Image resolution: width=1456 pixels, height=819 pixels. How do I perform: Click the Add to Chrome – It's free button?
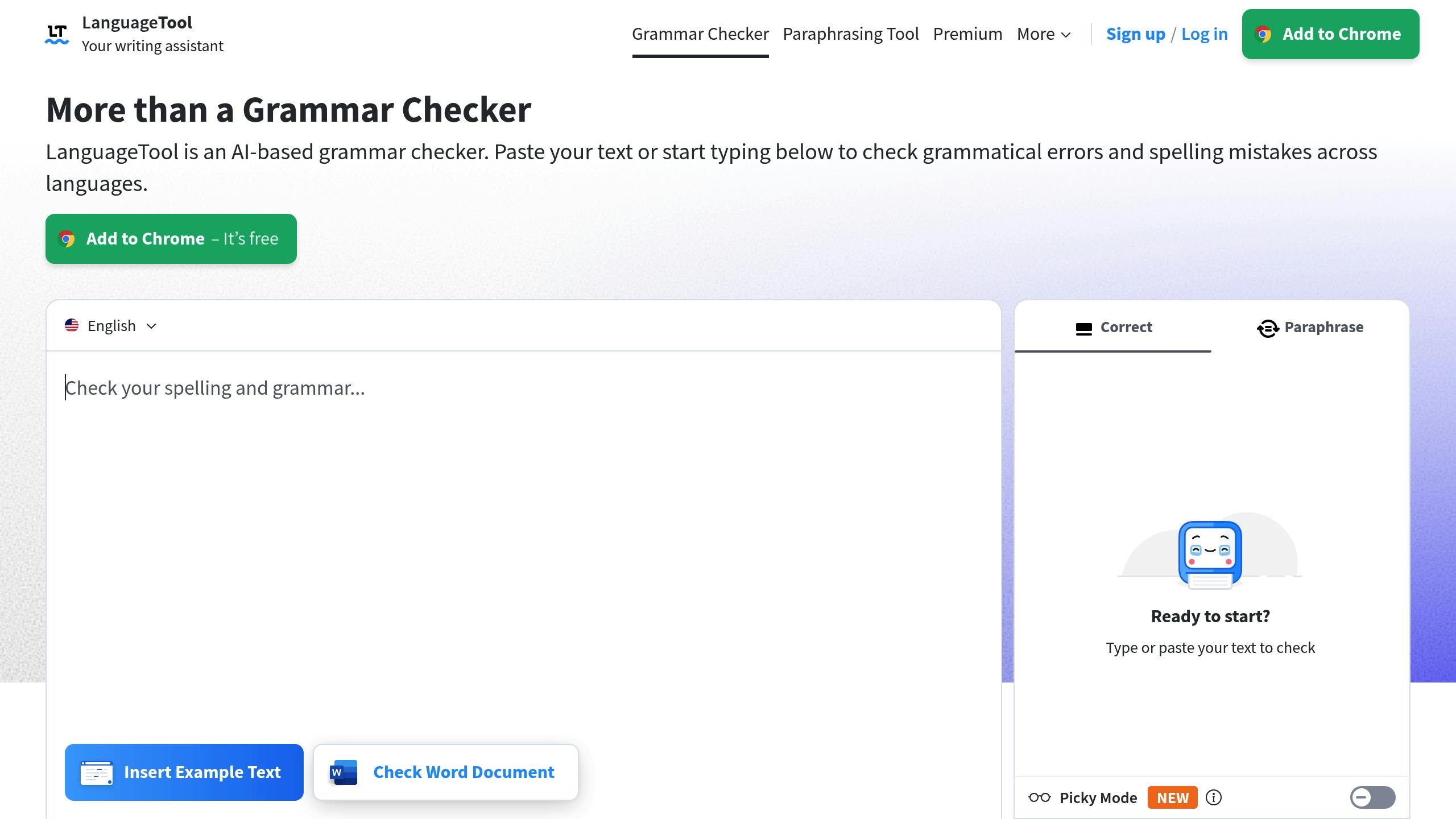[171, 239]
